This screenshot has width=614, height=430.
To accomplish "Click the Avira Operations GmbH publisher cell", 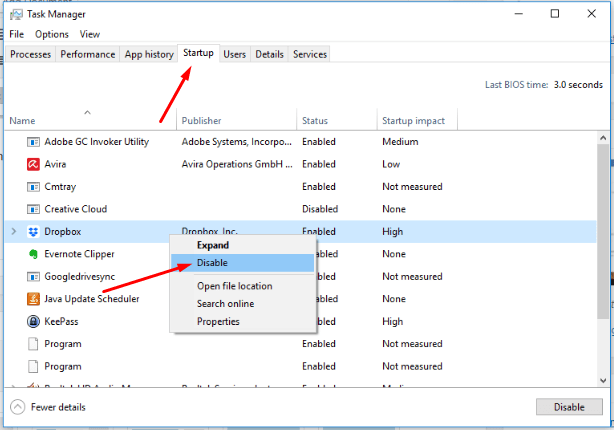I will [x=237, y=164].
